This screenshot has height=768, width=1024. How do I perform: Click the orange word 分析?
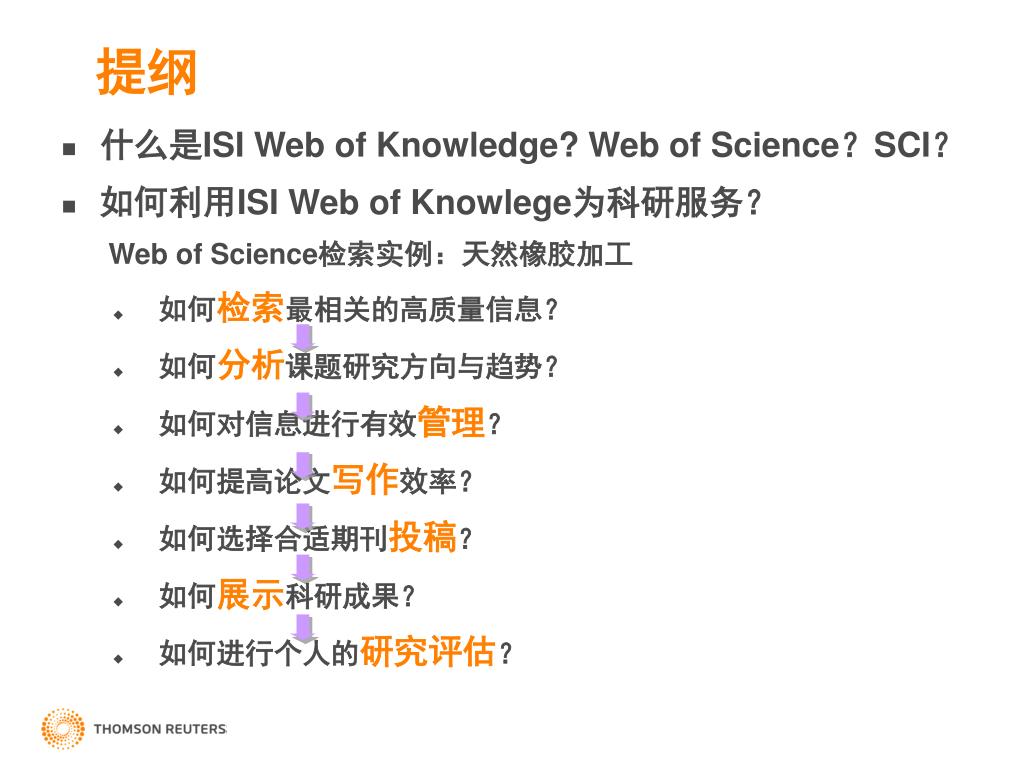[x=251, y=365]
